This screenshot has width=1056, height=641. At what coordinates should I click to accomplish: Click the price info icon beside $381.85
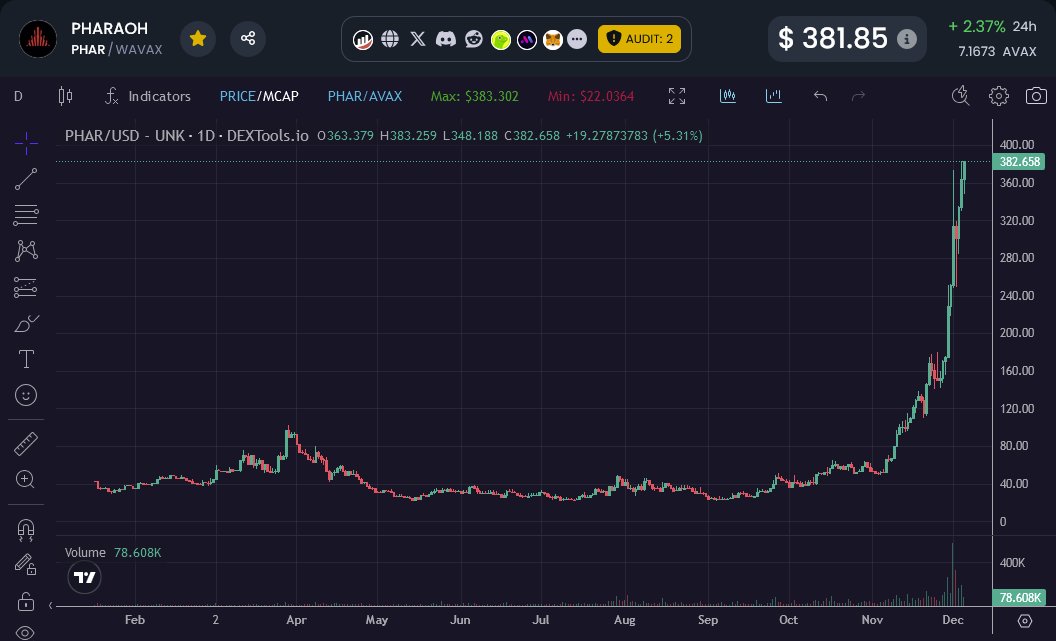(x=906, y=39)
